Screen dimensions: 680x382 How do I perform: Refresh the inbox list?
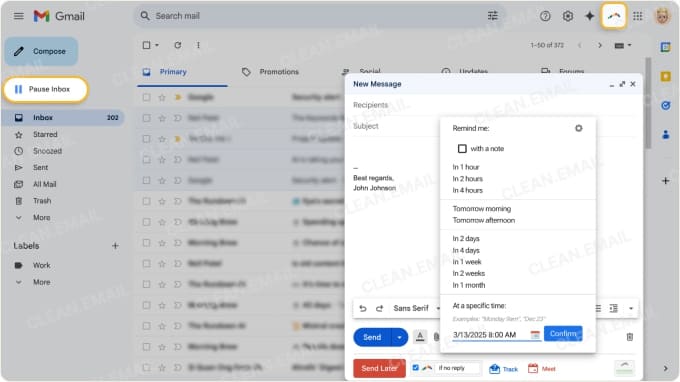pos(177,45)
